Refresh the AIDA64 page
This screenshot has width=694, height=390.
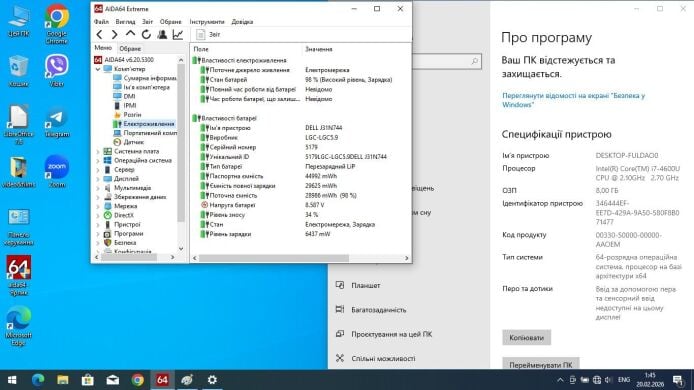click(146, 35)
